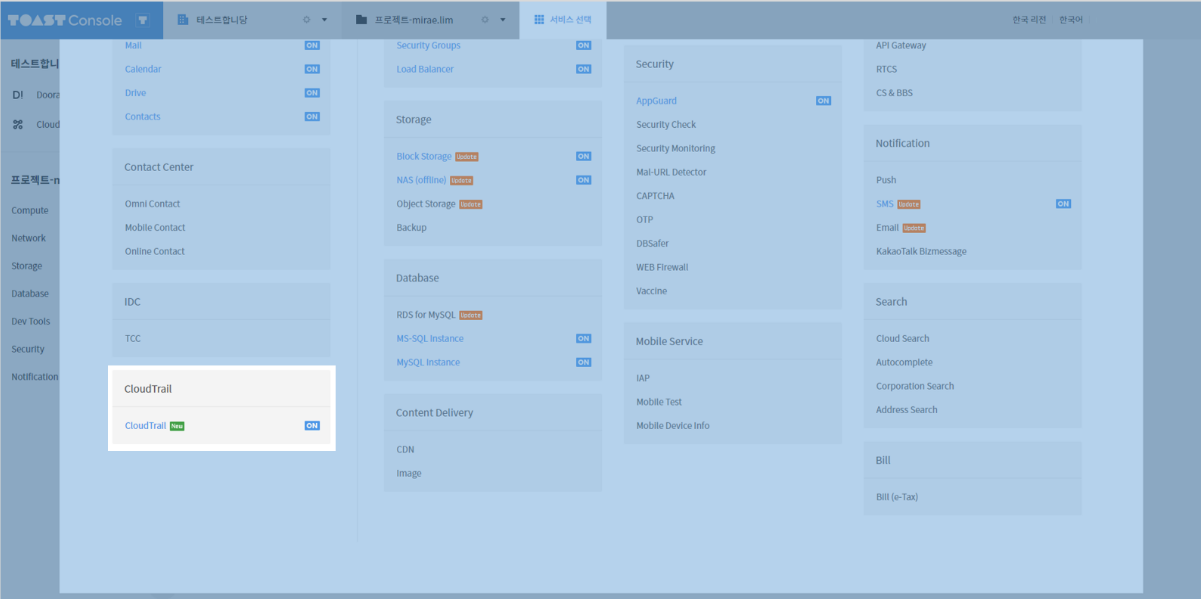This screenshot has width=1201, height=599.
Task: Open the Calendar service
Action: pos(143,69)
